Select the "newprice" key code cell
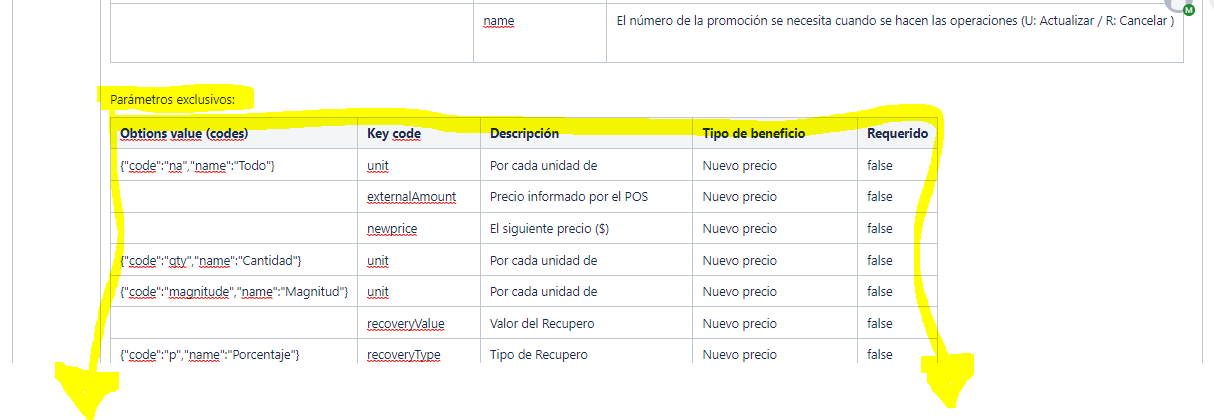Viewport: 1214px width, 420px height. pyautogui.click(x=392, y=229)
